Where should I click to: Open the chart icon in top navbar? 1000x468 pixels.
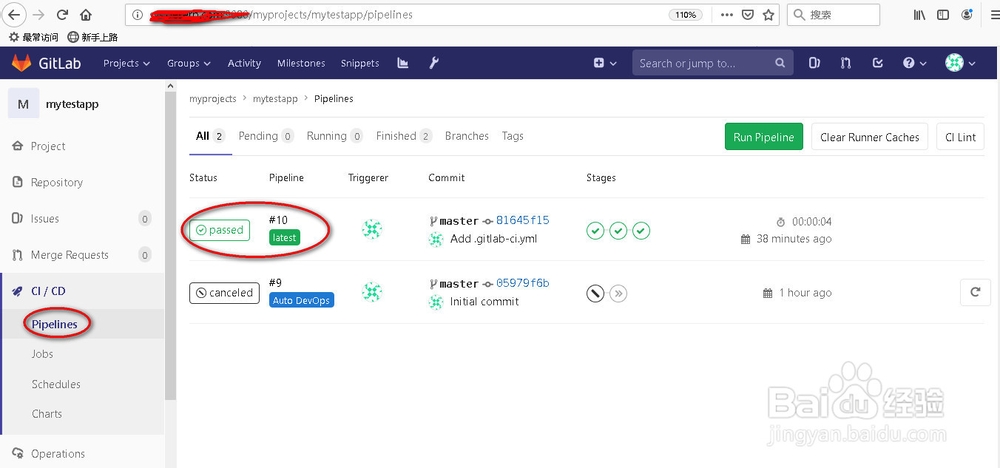pos(402,63)
